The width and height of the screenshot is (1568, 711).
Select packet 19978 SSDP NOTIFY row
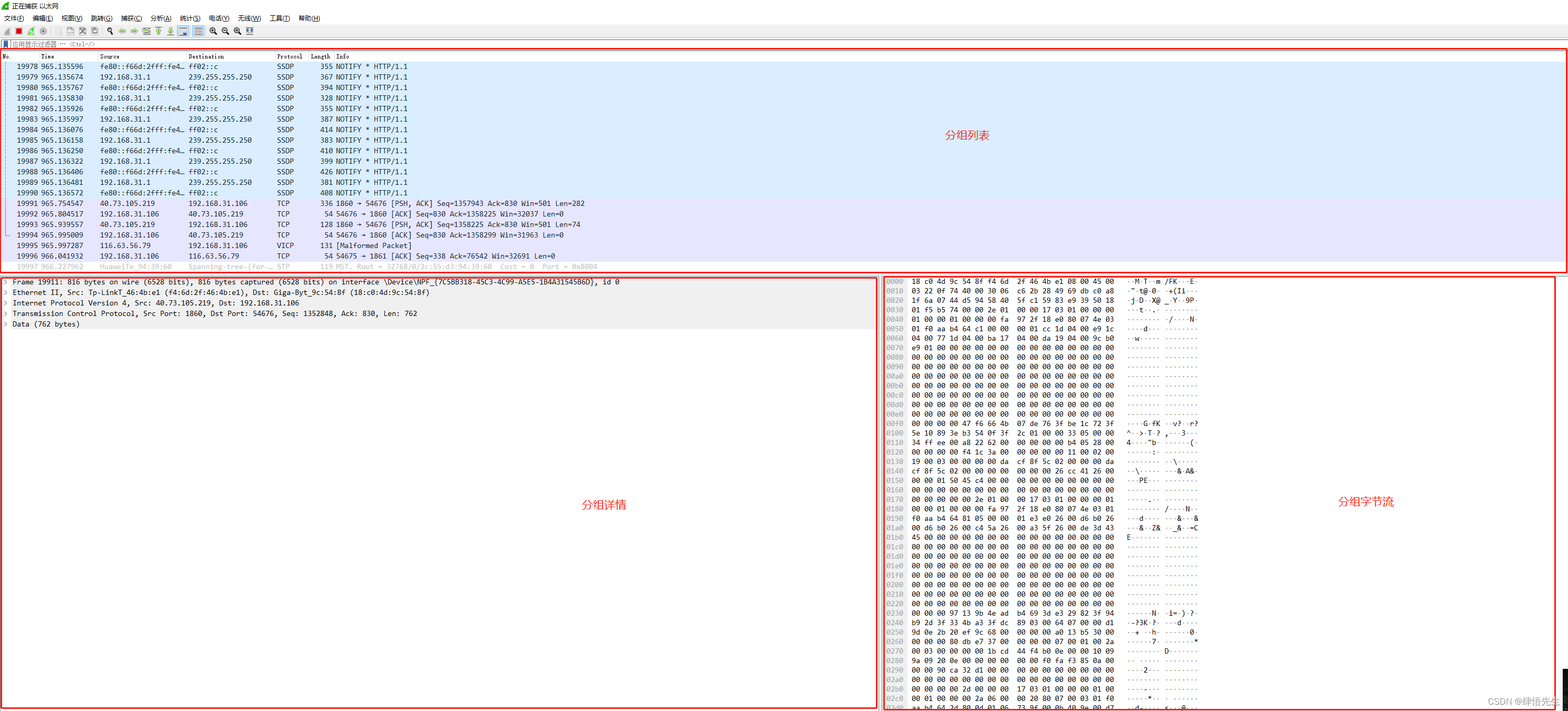click(x=784, y=67)
